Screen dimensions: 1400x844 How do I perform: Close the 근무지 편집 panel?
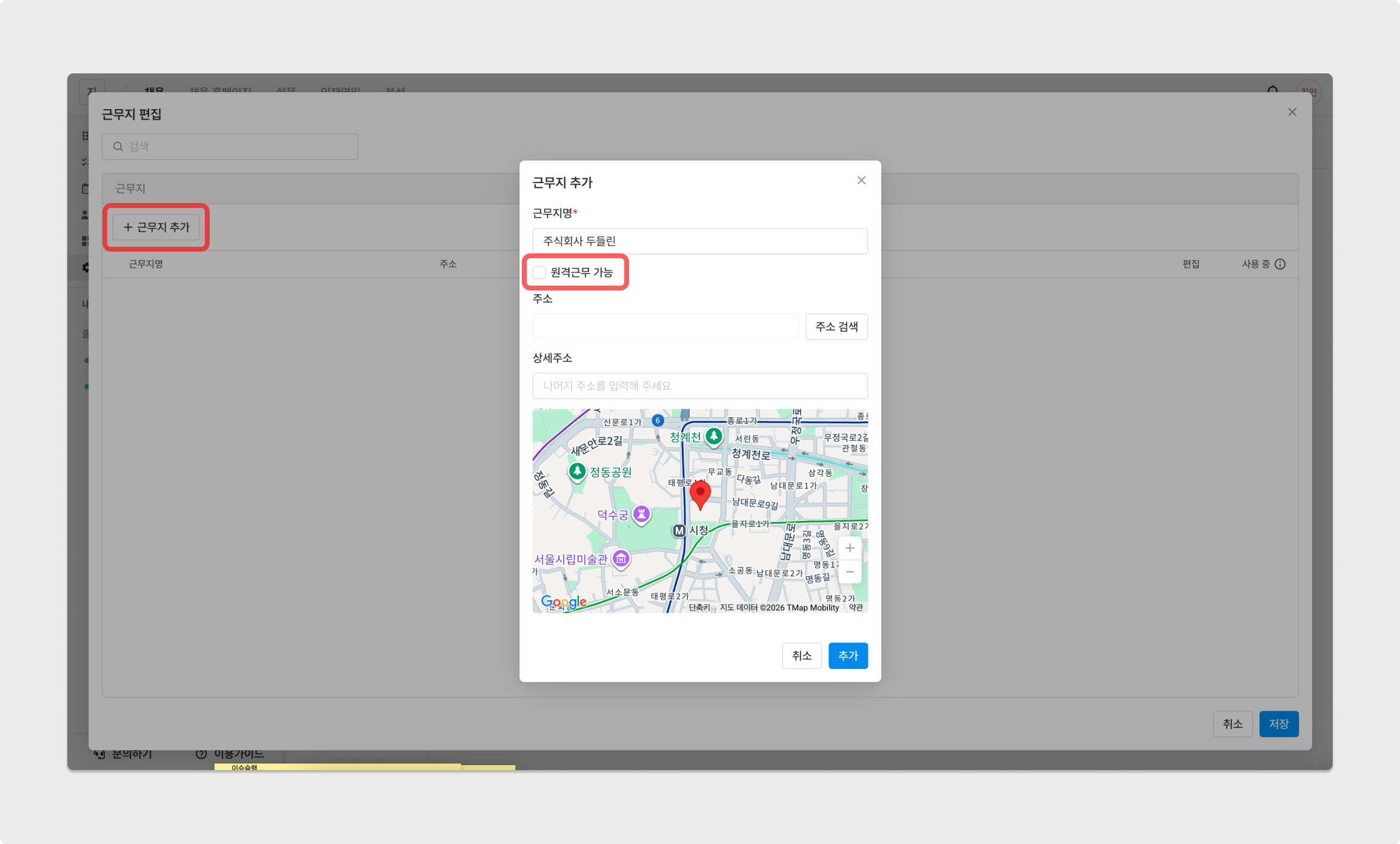pos(1292,112)
